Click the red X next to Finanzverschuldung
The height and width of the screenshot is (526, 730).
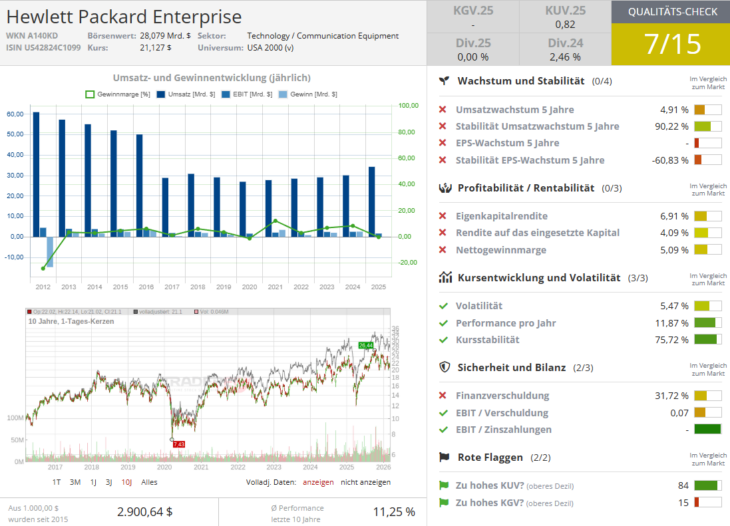[x=443, y=395]
